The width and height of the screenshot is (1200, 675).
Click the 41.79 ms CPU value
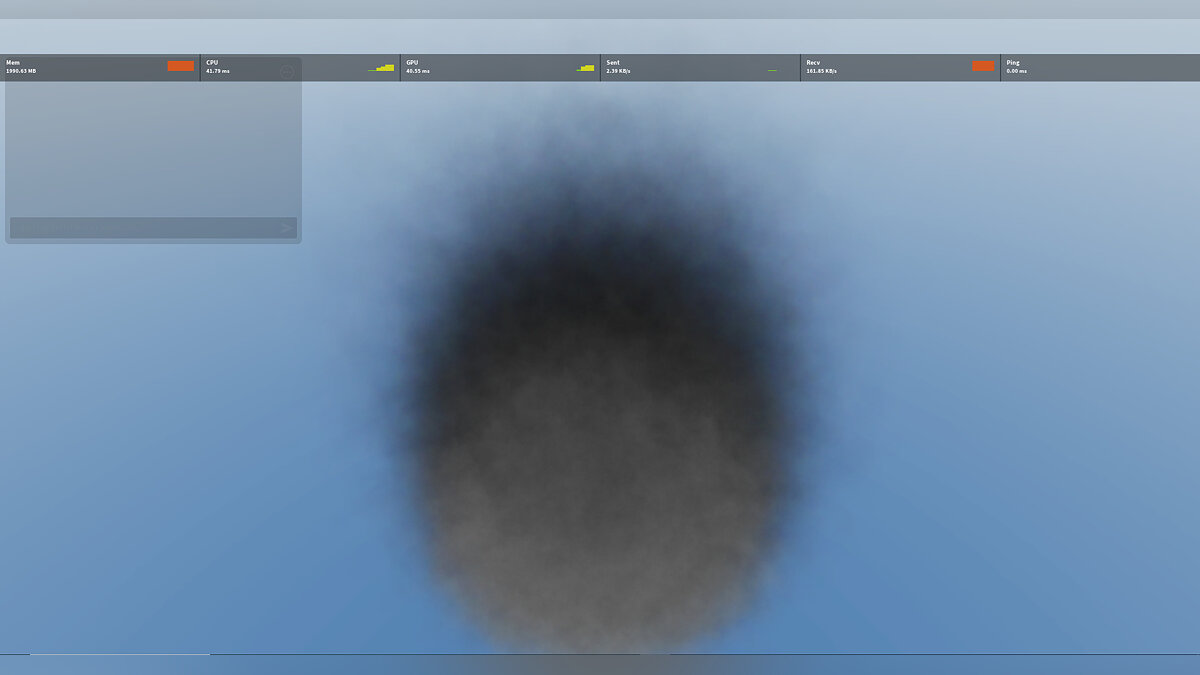[x=217, y=71]
